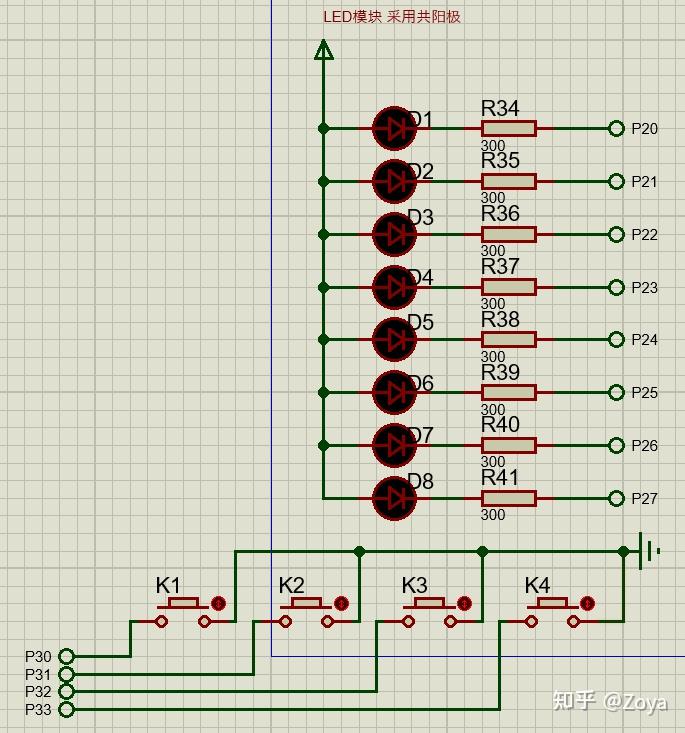The width and height of the screenshot is (685, 733).
Task: Select resistor R38 component
Action: click(x=509, y=339)
